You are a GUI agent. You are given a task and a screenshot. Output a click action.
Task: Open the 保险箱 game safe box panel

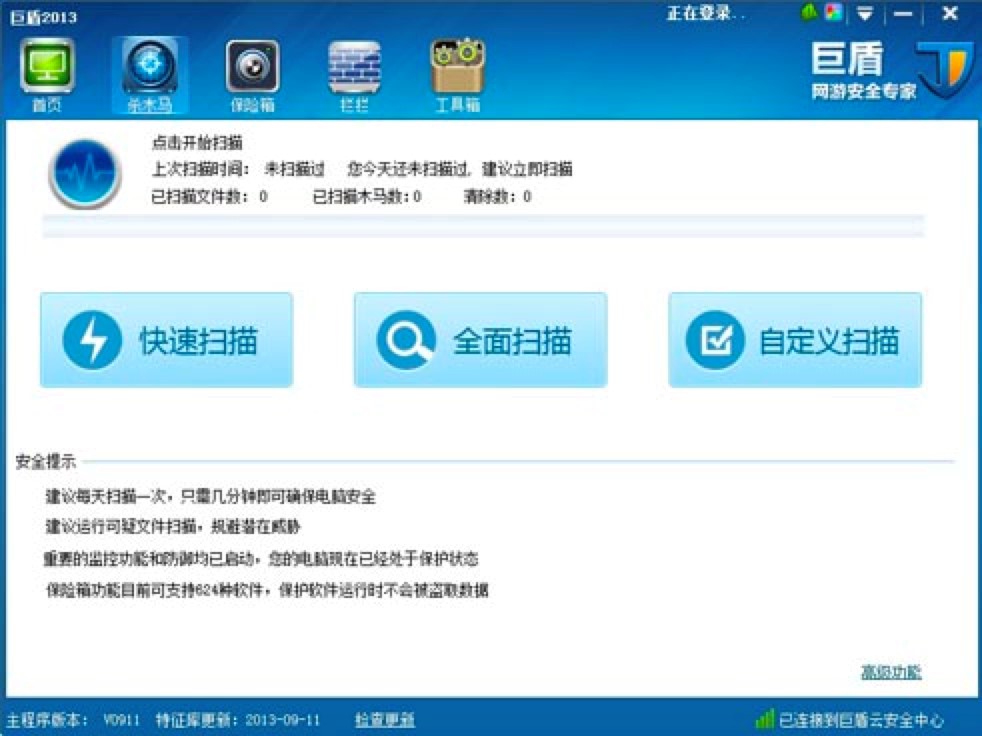click(254, 68)
